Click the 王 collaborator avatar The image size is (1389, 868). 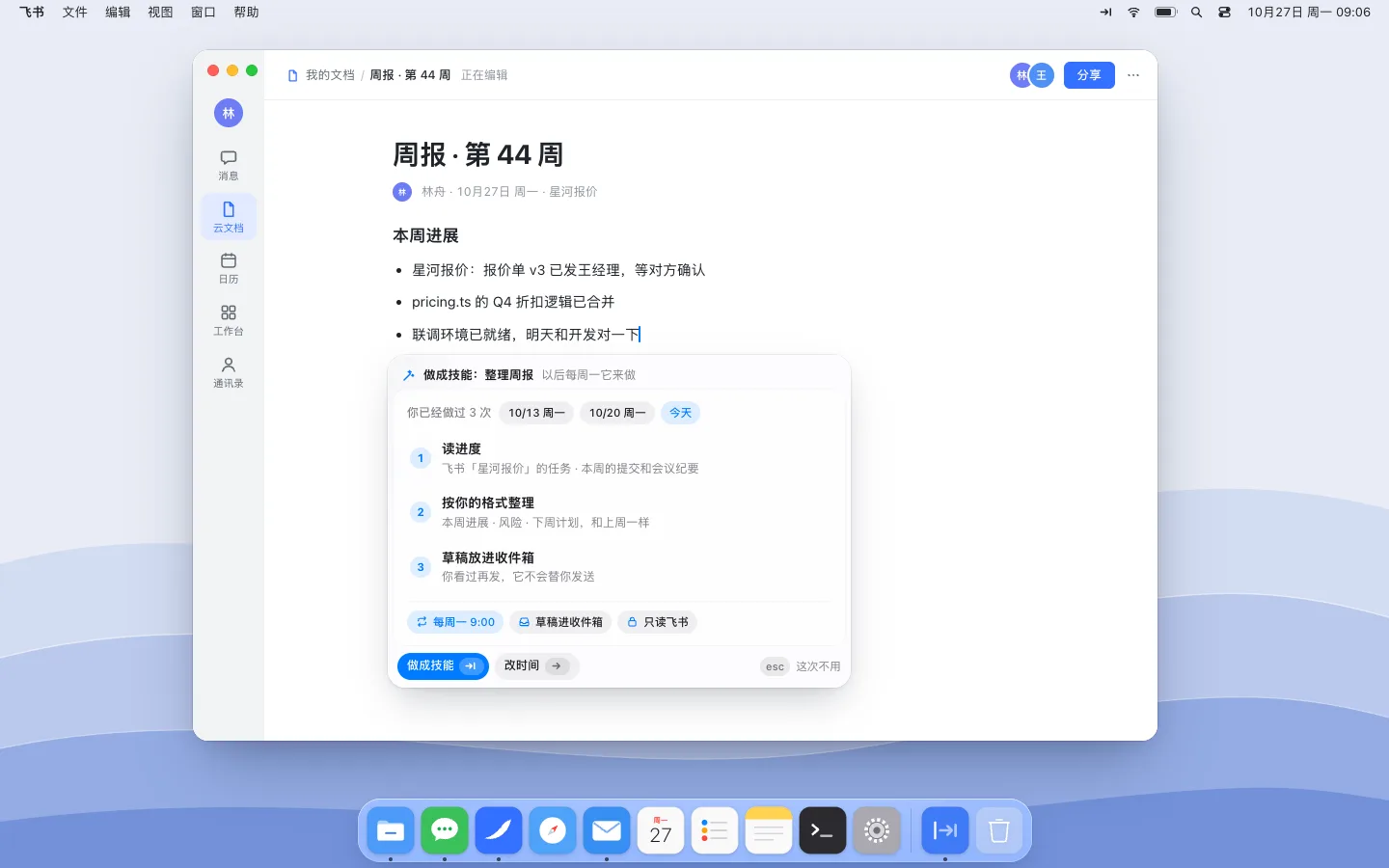pos(1042,75)
